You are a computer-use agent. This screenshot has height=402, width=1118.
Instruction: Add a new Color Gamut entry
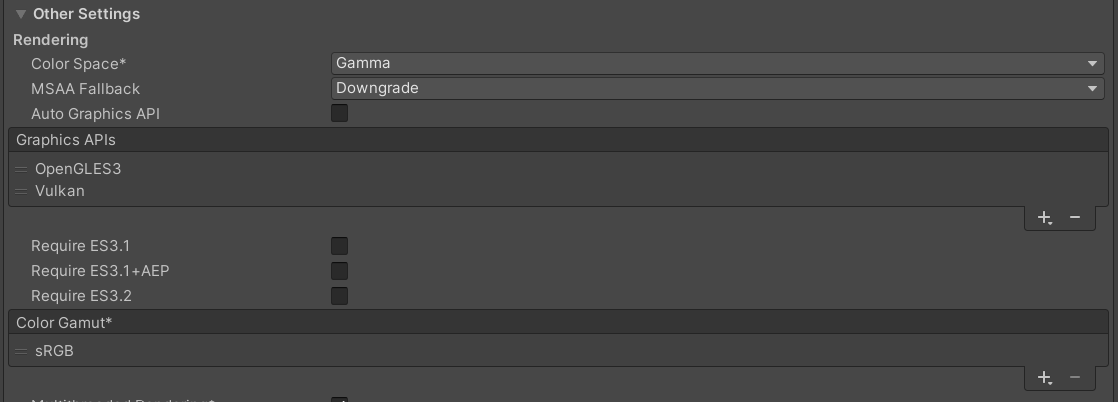click(1044, 378)
